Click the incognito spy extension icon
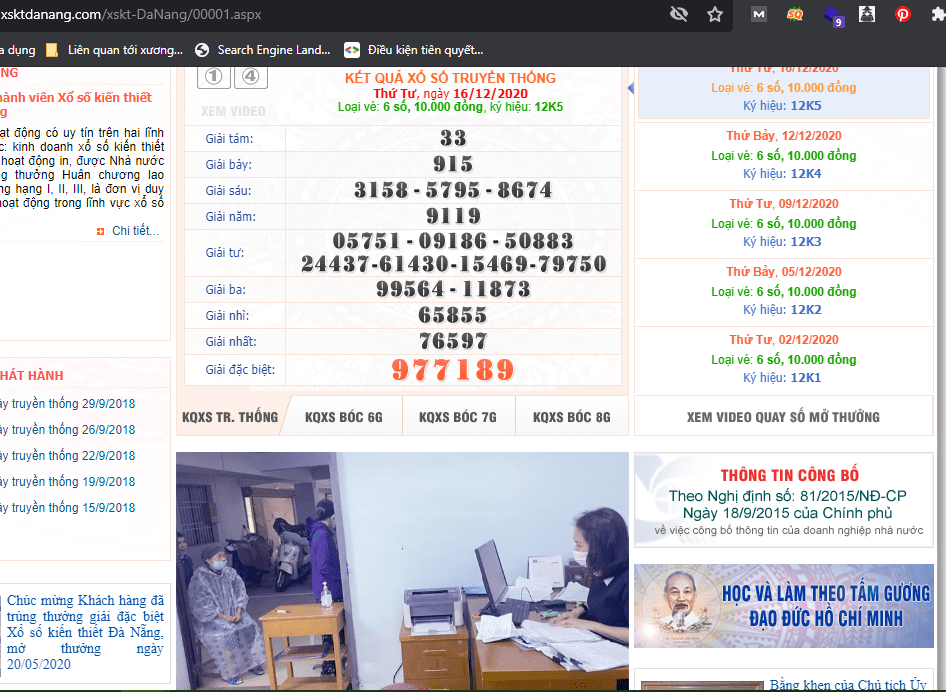 tap(866, 14)
